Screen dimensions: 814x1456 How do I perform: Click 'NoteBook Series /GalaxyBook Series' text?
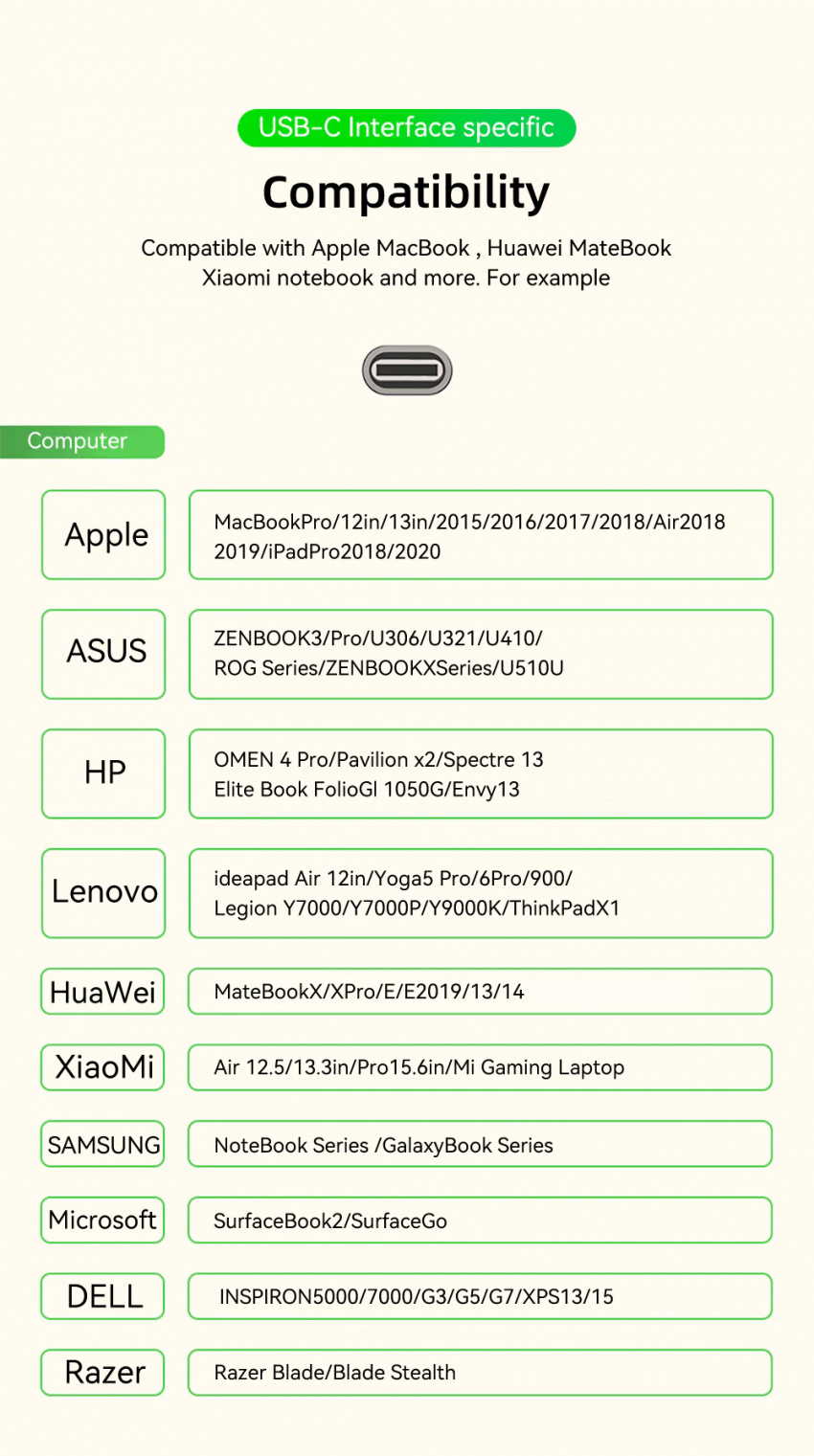click(384, 1145)
